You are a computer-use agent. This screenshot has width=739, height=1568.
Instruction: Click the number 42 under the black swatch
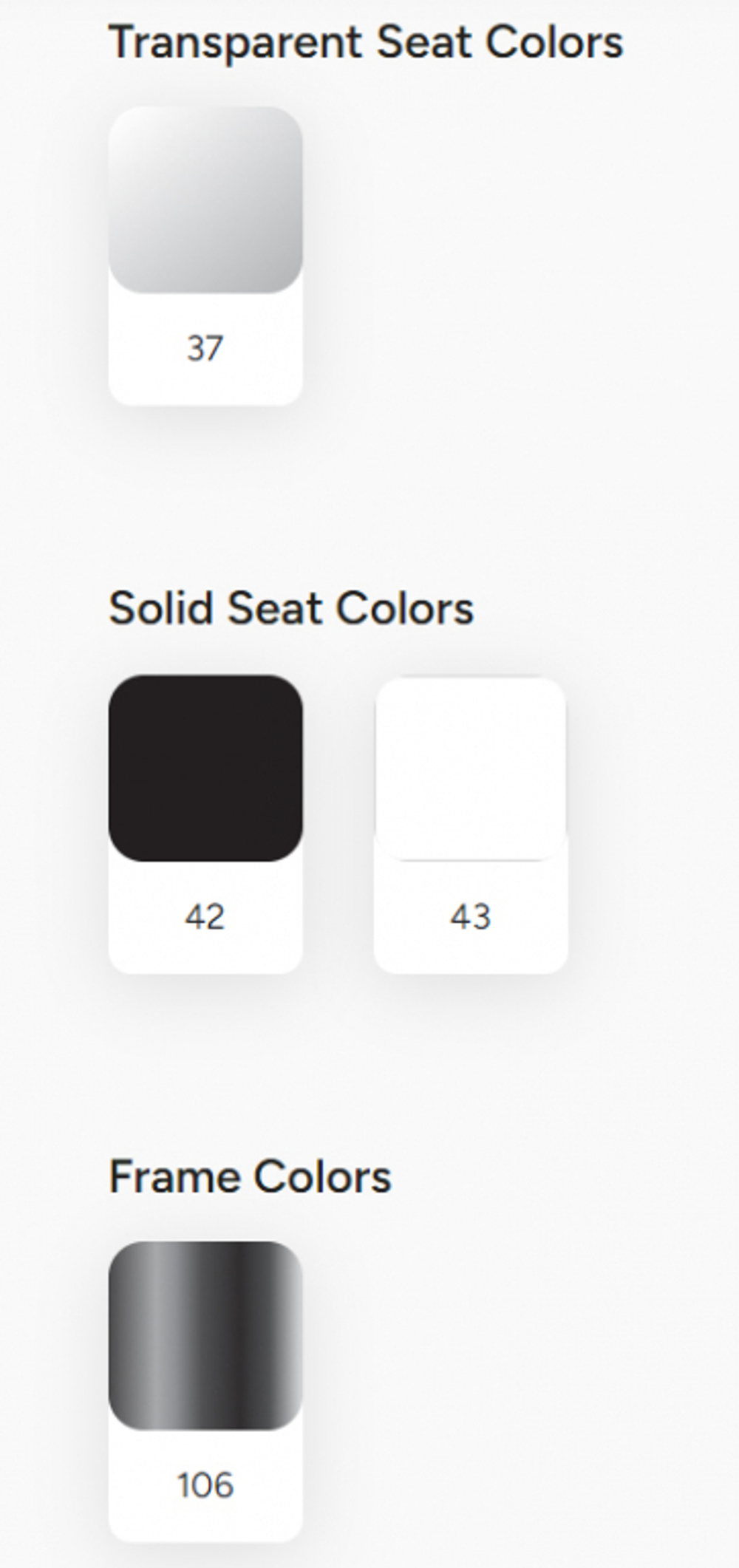[x=205, y=917]
